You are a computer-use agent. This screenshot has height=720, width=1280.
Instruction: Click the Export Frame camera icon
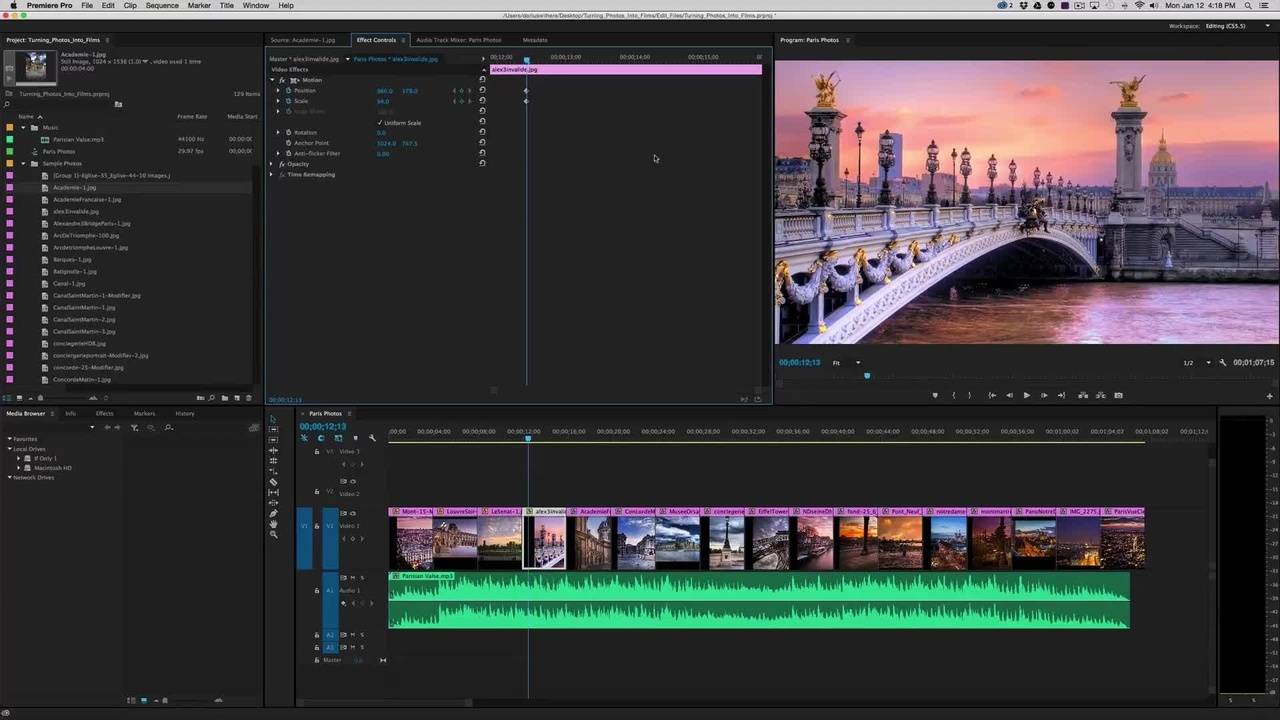(1118, 395)
